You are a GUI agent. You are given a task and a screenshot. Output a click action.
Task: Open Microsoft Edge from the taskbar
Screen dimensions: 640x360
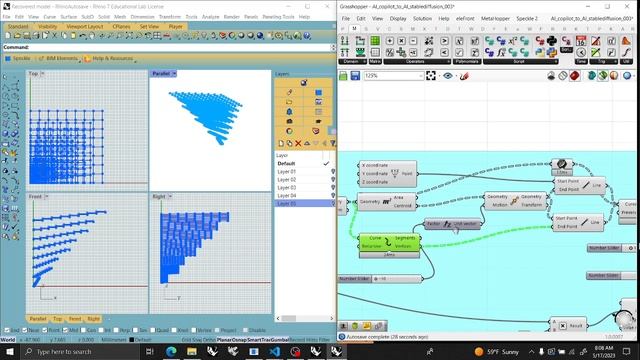pyautogui.click(x=171, y=351)
